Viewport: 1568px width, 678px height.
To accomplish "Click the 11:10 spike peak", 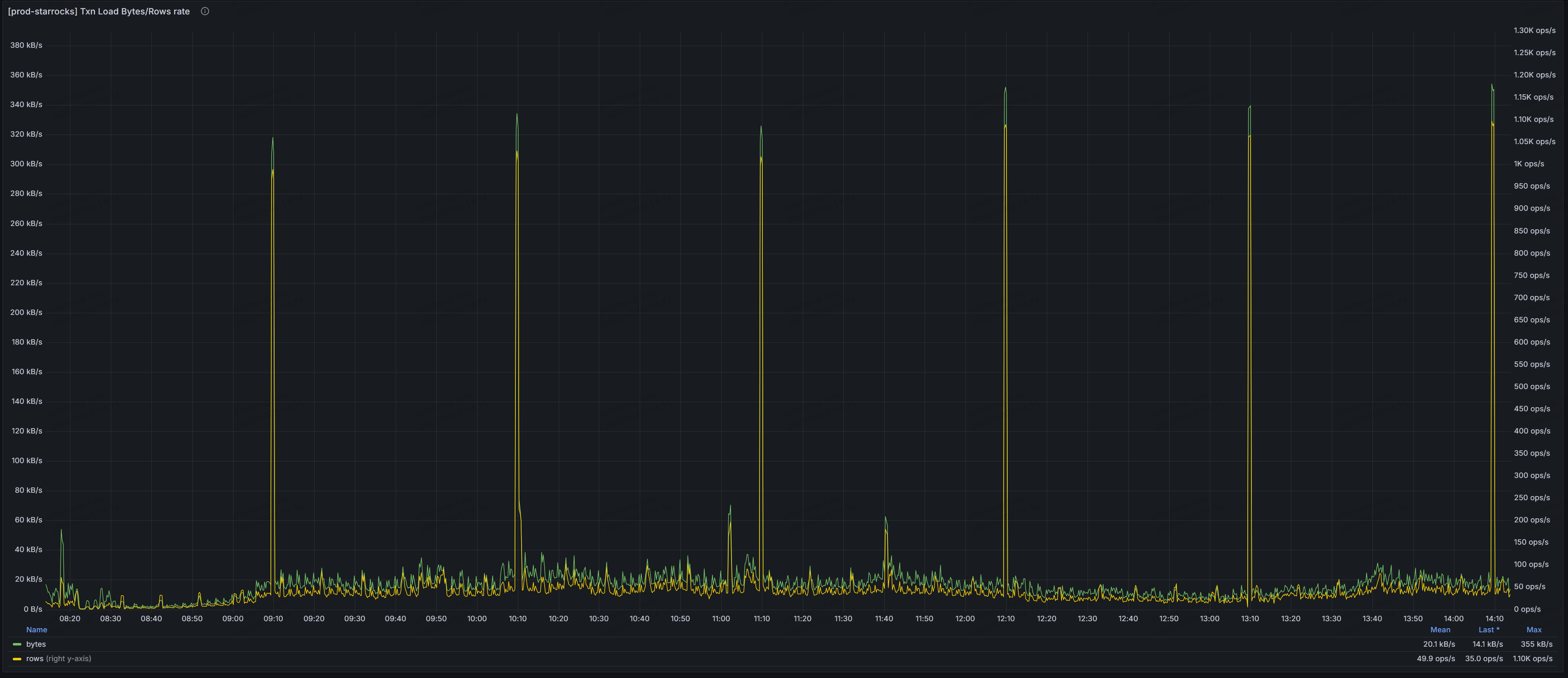I will [761, 127].
